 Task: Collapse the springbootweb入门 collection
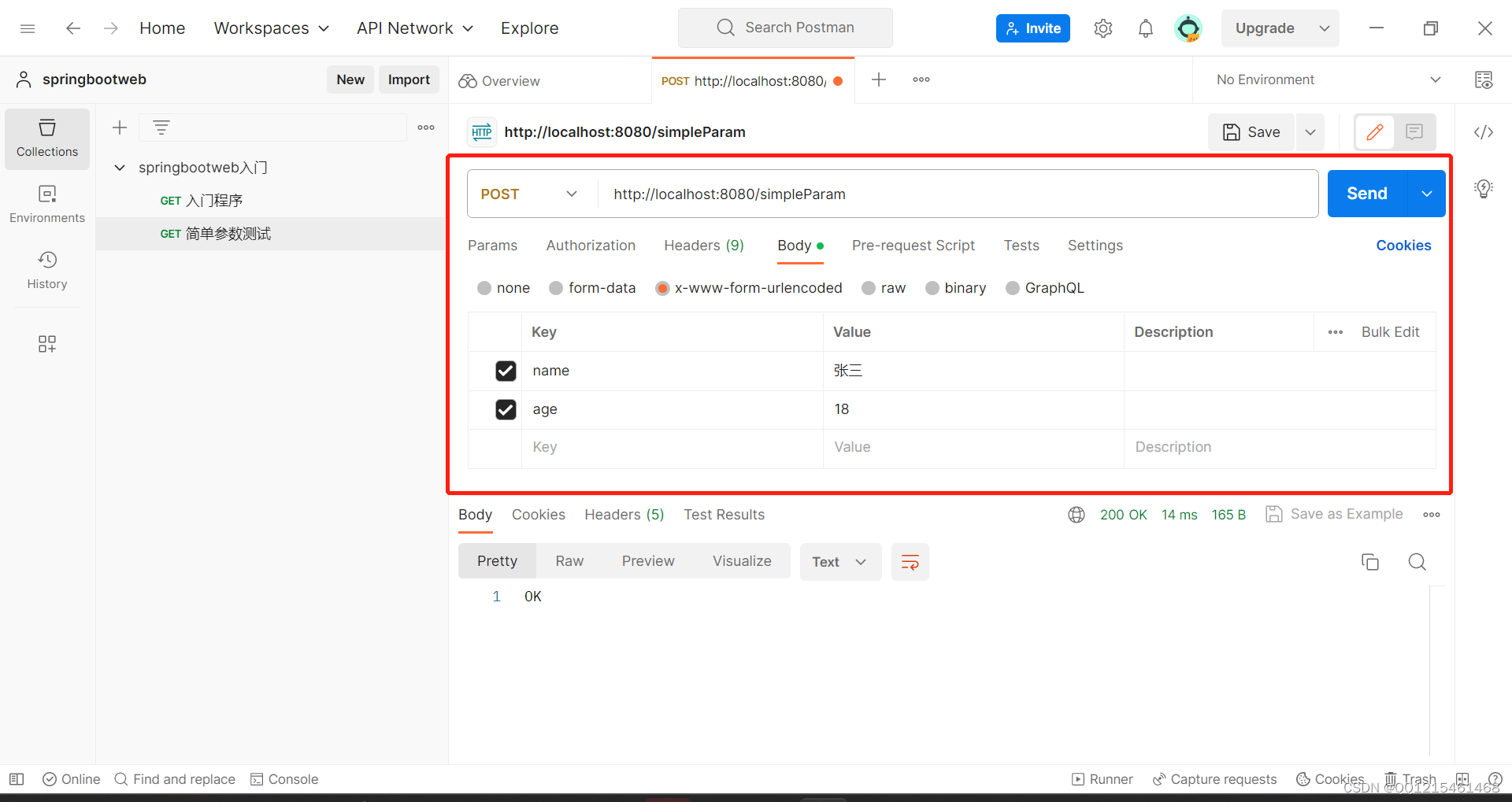[120, 168]
